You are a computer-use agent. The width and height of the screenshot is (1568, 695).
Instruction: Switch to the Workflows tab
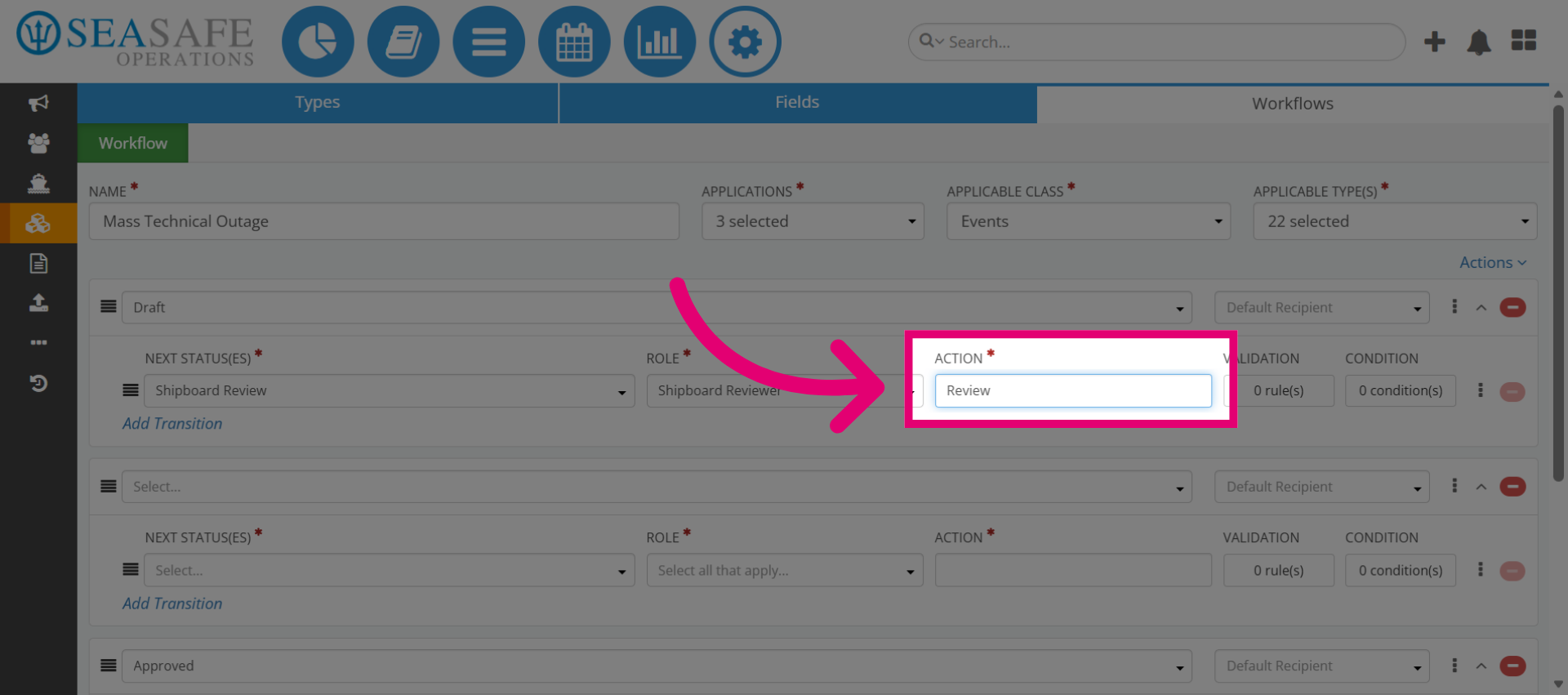point(1293,104)
